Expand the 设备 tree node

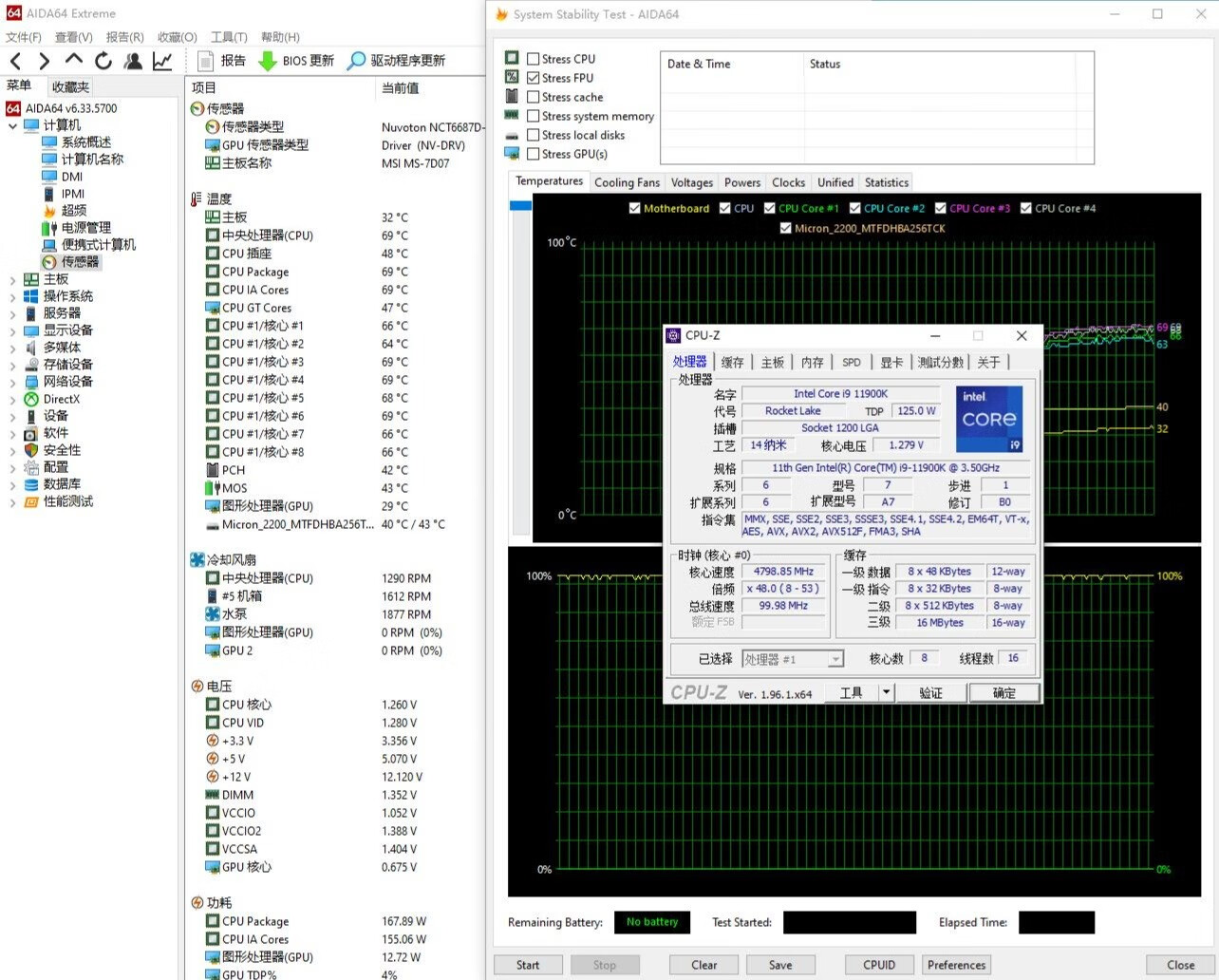(12, 416)
